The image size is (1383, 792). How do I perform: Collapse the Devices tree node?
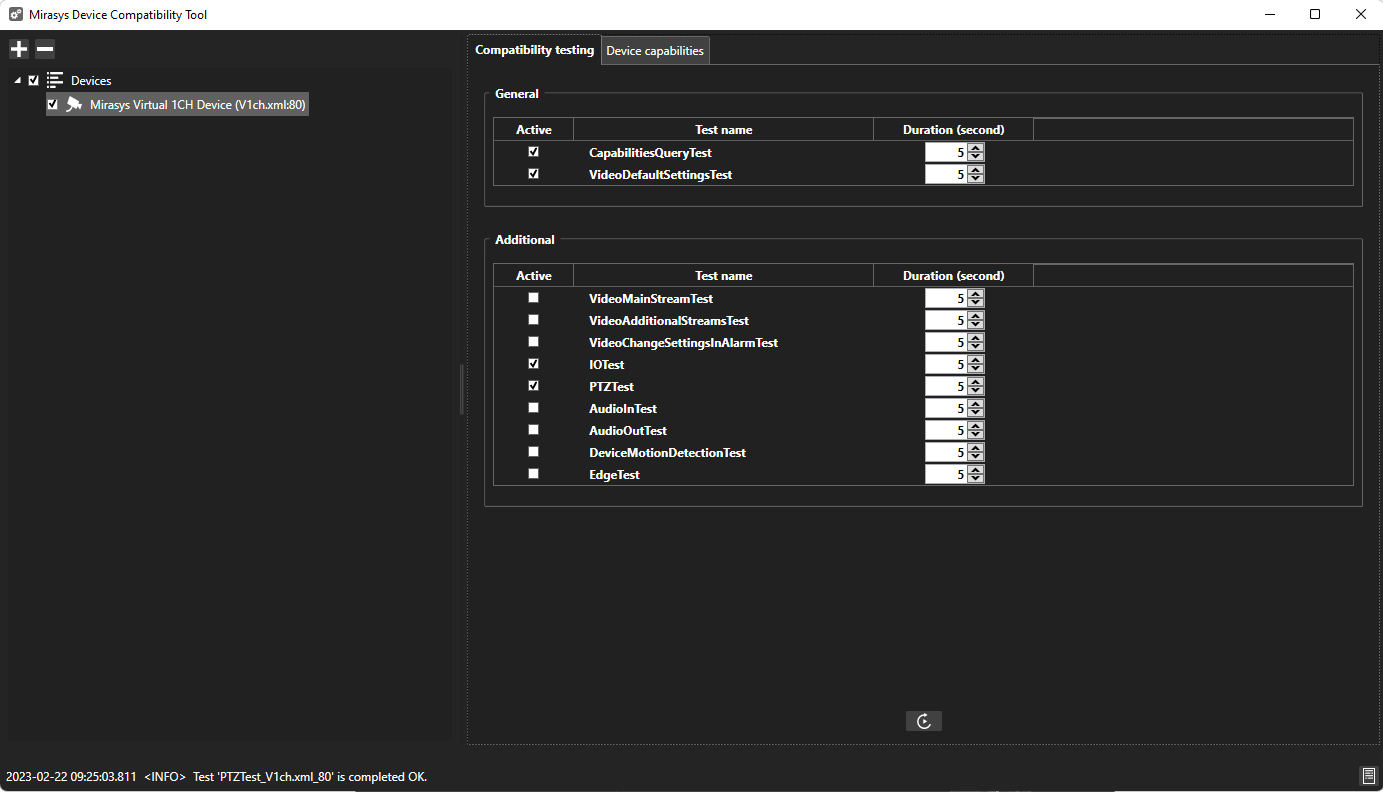coord(18,80)
